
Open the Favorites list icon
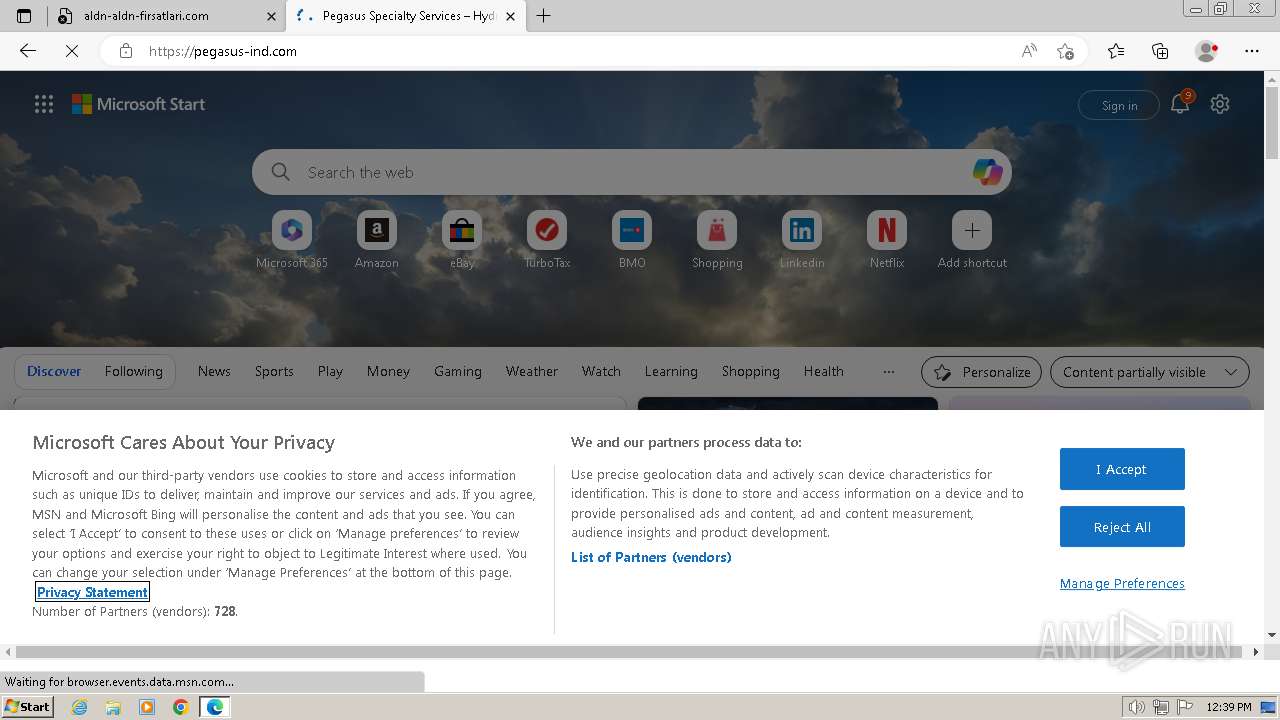point(1116,51)
